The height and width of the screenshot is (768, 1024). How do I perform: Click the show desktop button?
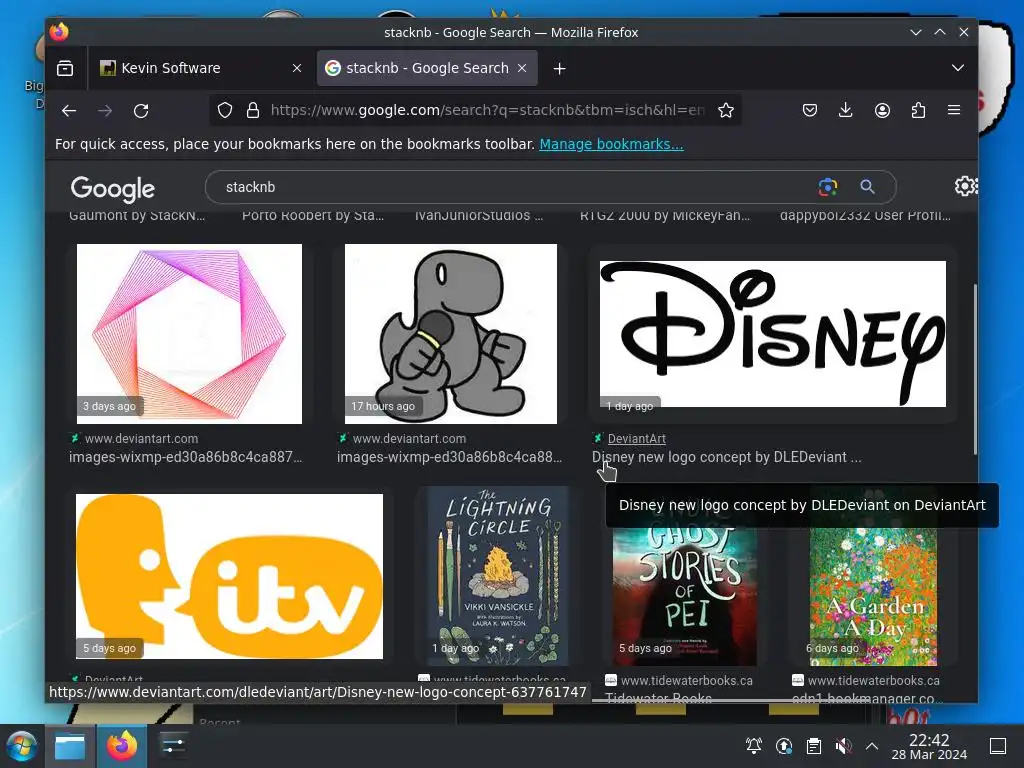pos(997,746)
